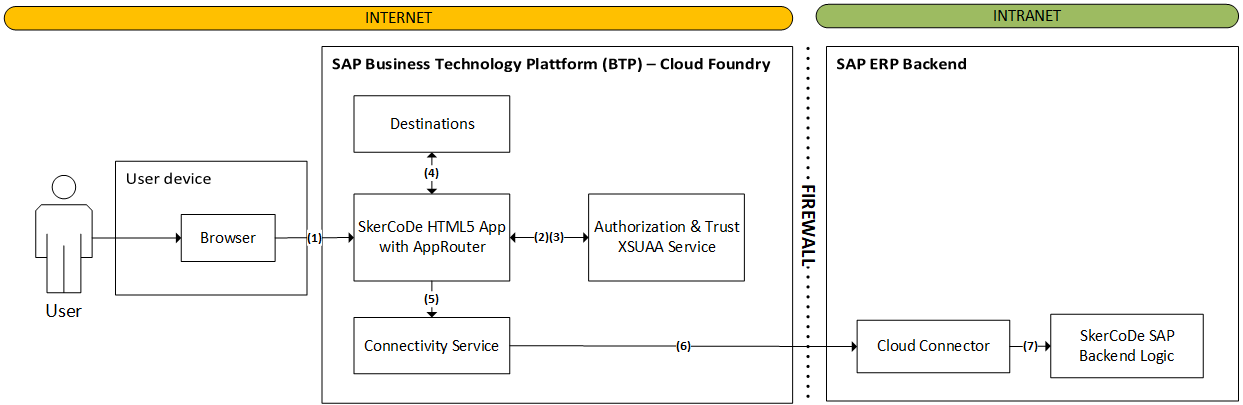This screenshot has height=405, width=1243.
Task: Click the 'User' caption under figure
Action: pos(64,311)
